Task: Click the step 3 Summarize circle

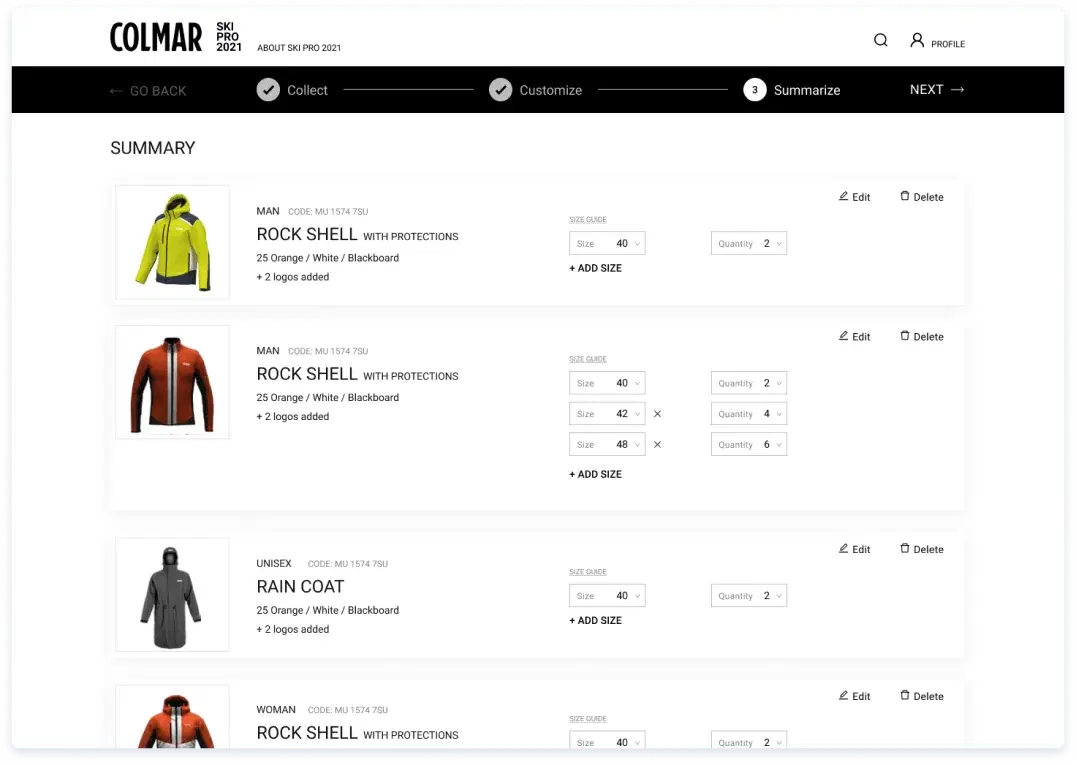Action: click(755, 90)
